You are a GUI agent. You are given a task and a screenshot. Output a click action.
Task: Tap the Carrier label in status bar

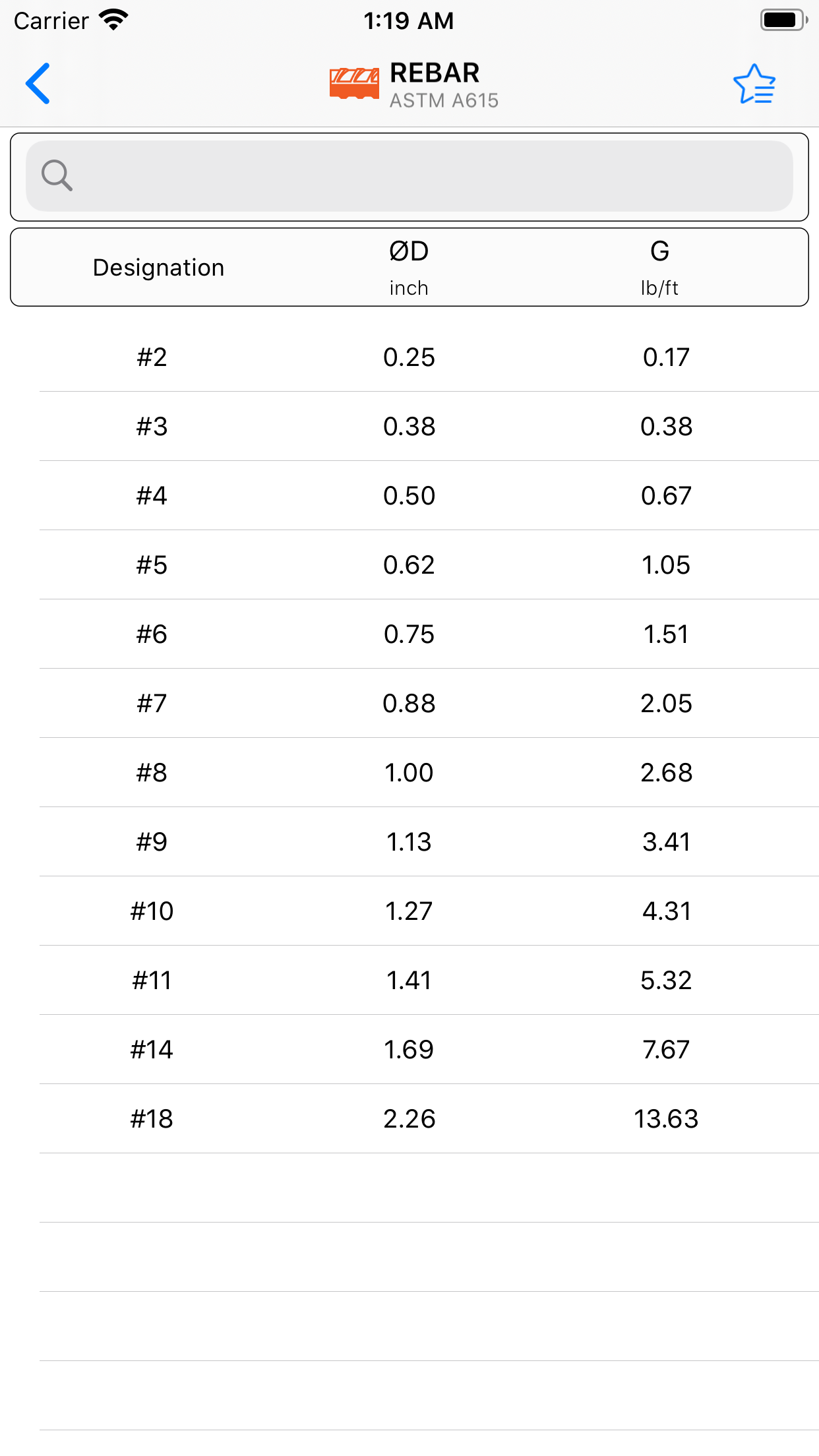(x=50, y=20)
